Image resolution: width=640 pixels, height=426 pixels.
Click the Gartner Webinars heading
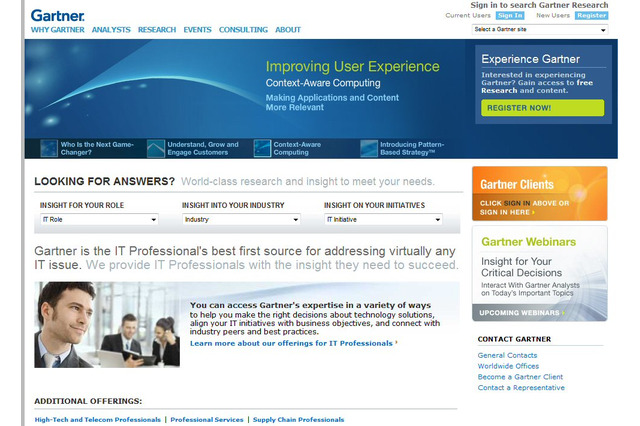point(529,242)
